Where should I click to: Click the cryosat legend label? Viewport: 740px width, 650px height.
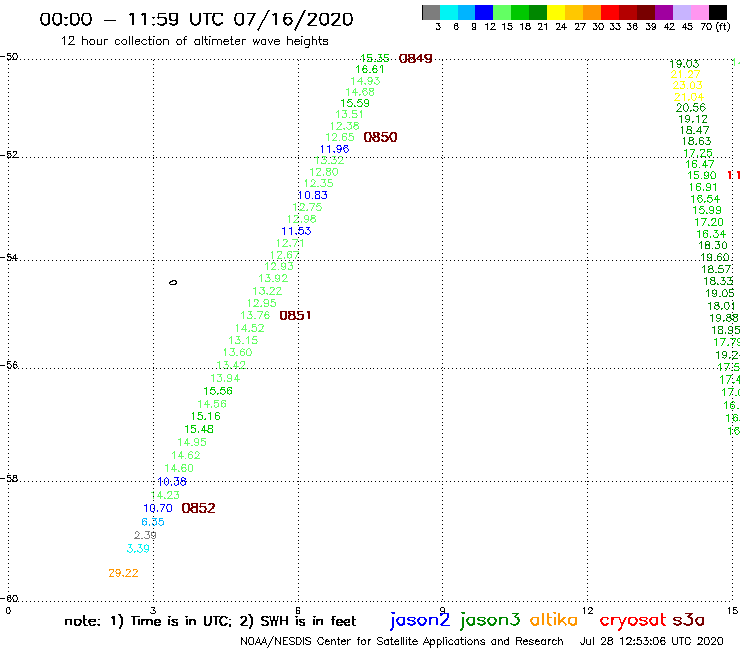click(x=633, y=621)
